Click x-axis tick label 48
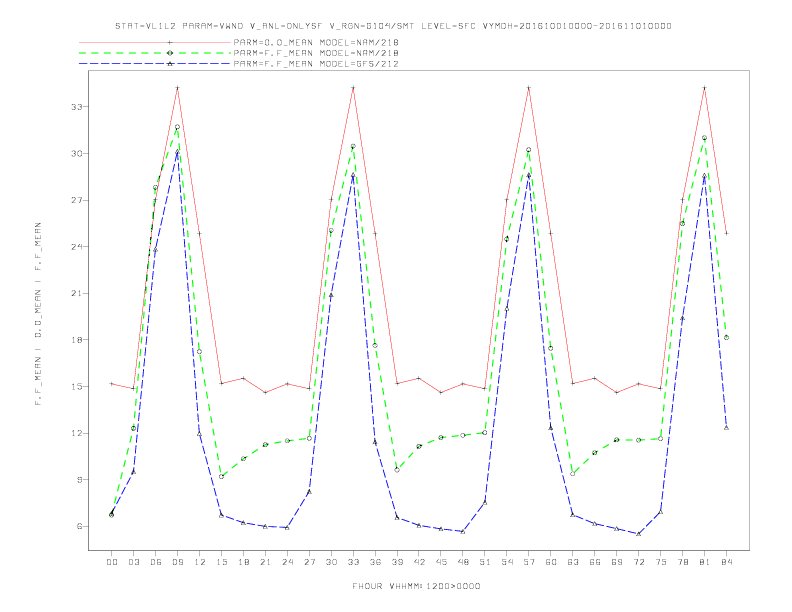Viewport: 792px width, 612px height. point(463,562)
